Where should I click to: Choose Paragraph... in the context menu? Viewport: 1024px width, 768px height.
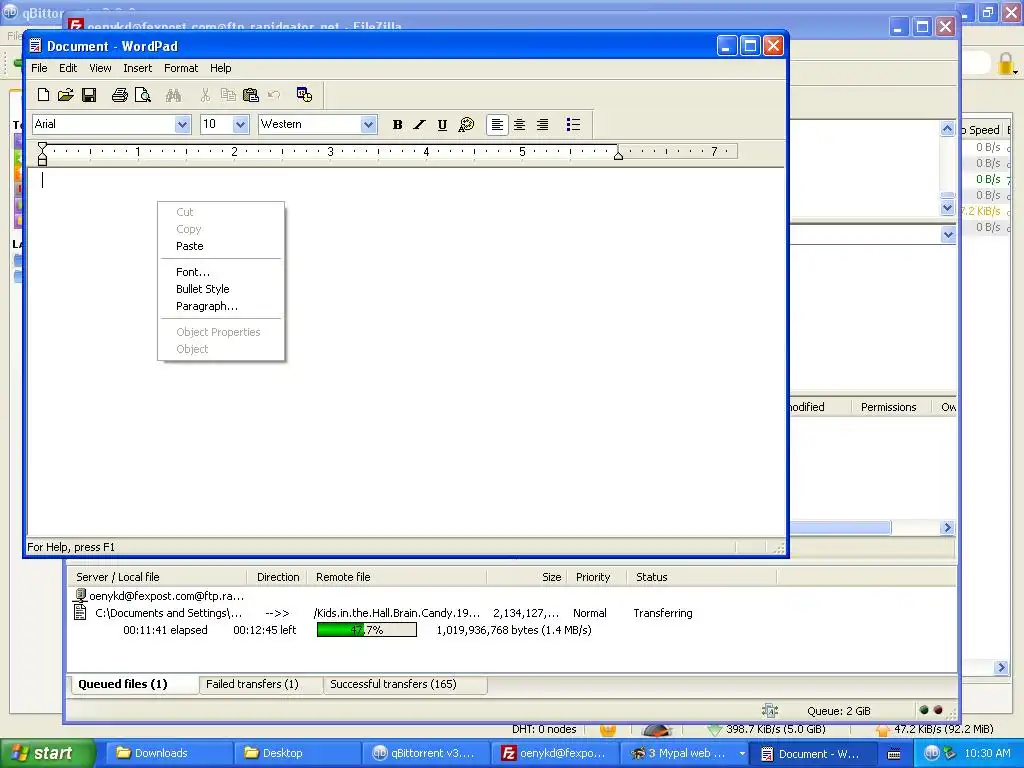pyautogui.click(x=221, y=306)
